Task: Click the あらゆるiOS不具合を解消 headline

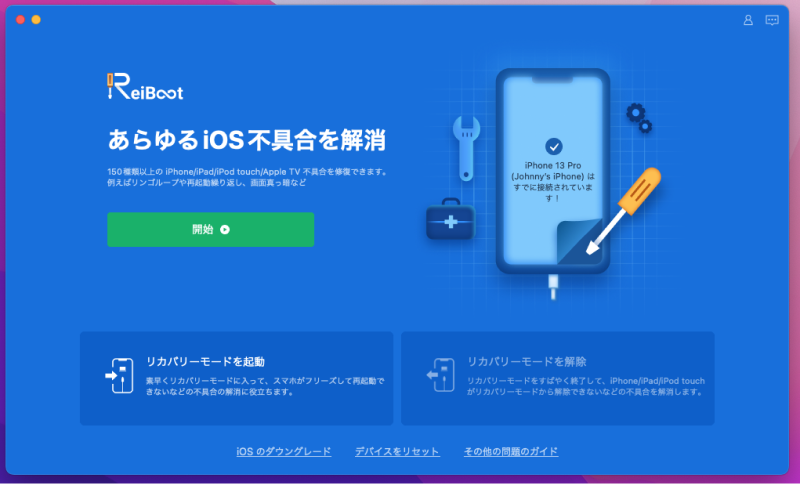Action: [246, 140]
